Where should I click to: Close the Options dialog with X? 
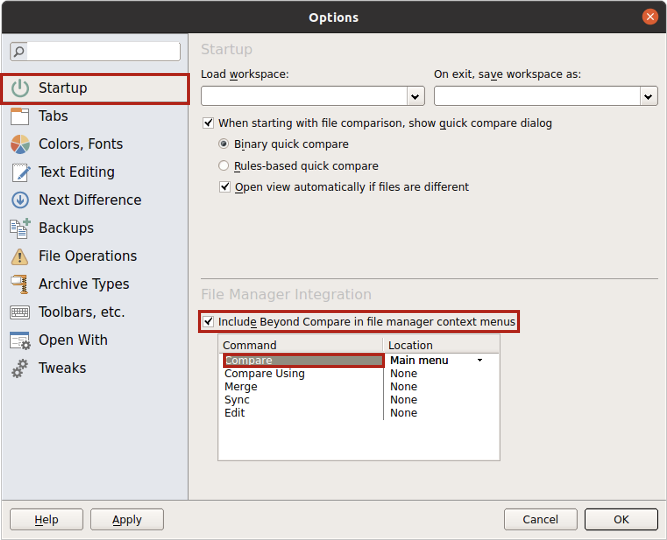coord(650,17)
